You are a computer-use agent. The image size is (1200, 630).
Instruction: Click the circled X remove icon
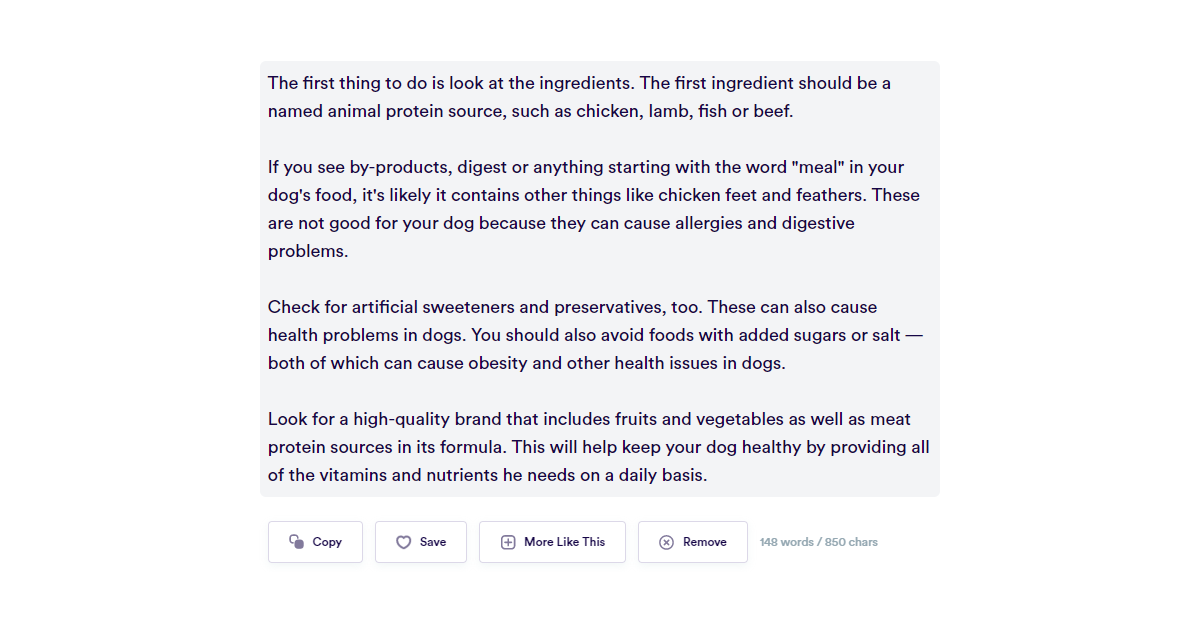[666, 542]
